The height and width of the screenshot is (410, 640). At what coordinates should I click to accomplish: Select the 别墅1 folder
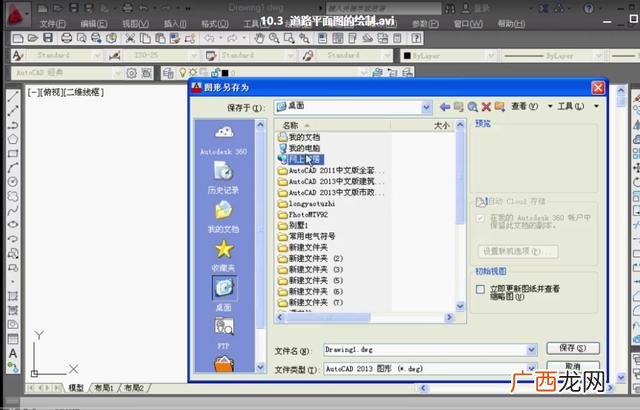coord(293,225)
